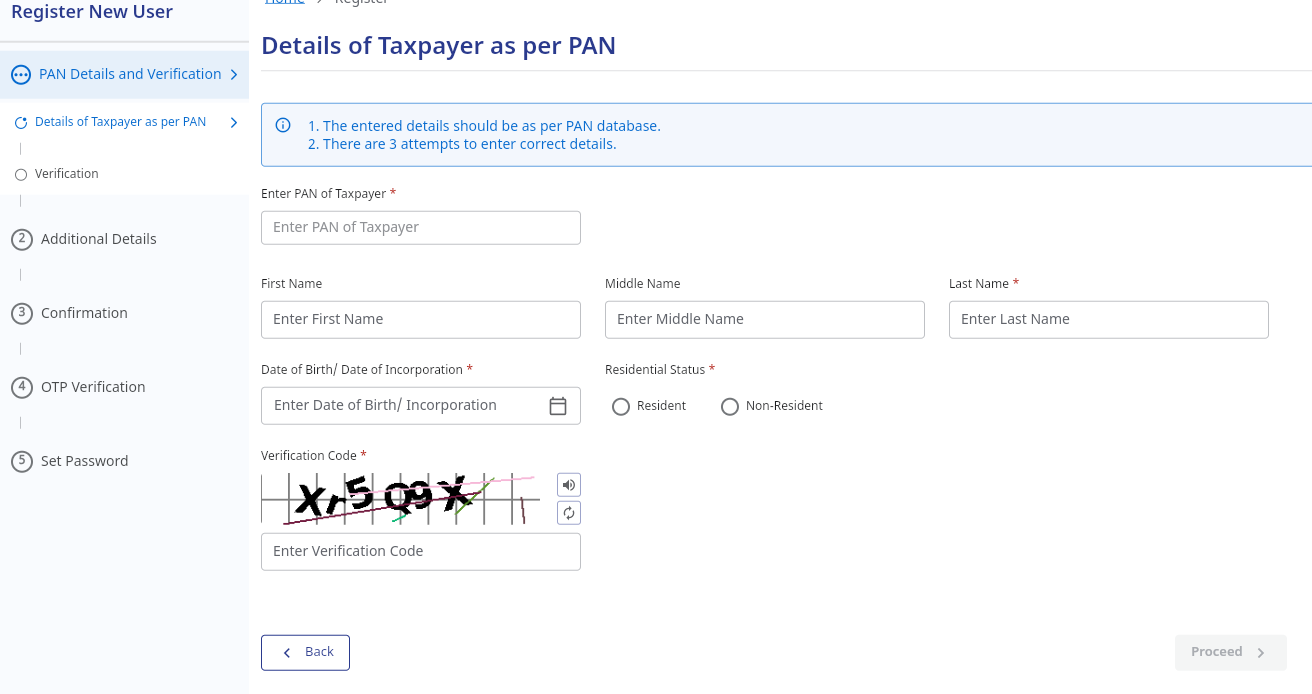This screenshot has width=1312, height=694.
Task: Click the blue info icon in notice
Action: point(283,126)
